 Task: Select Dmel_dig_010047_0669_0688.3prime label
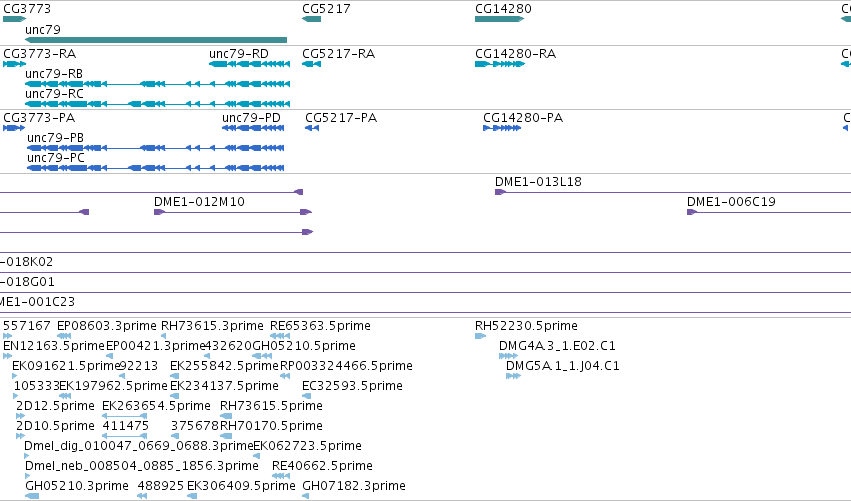(x=139, y=446)
